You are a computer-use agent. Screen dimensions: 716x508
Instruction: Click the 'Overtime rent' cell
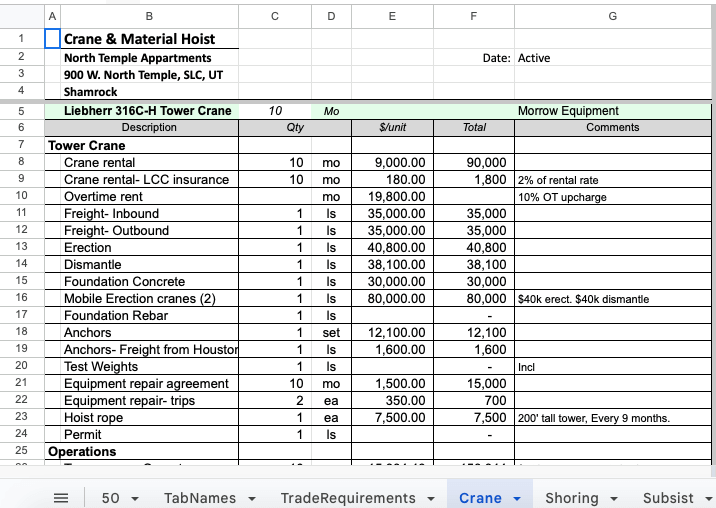tap(149, 196)
